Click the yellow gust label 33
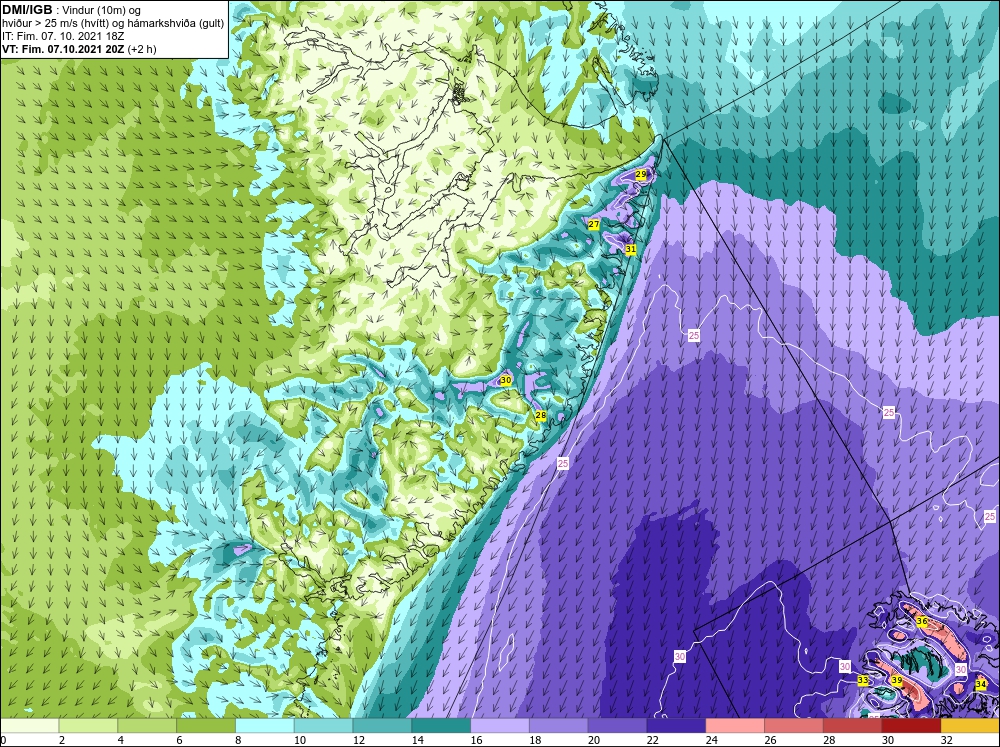Screen dimensions: 1000x747 [863, 681]
